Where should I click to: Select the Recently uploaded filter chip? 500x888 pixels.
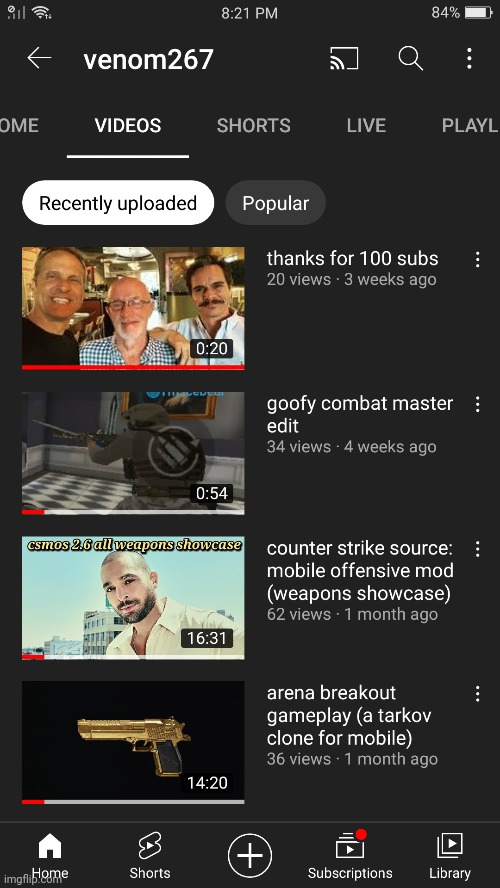(118, 203)
